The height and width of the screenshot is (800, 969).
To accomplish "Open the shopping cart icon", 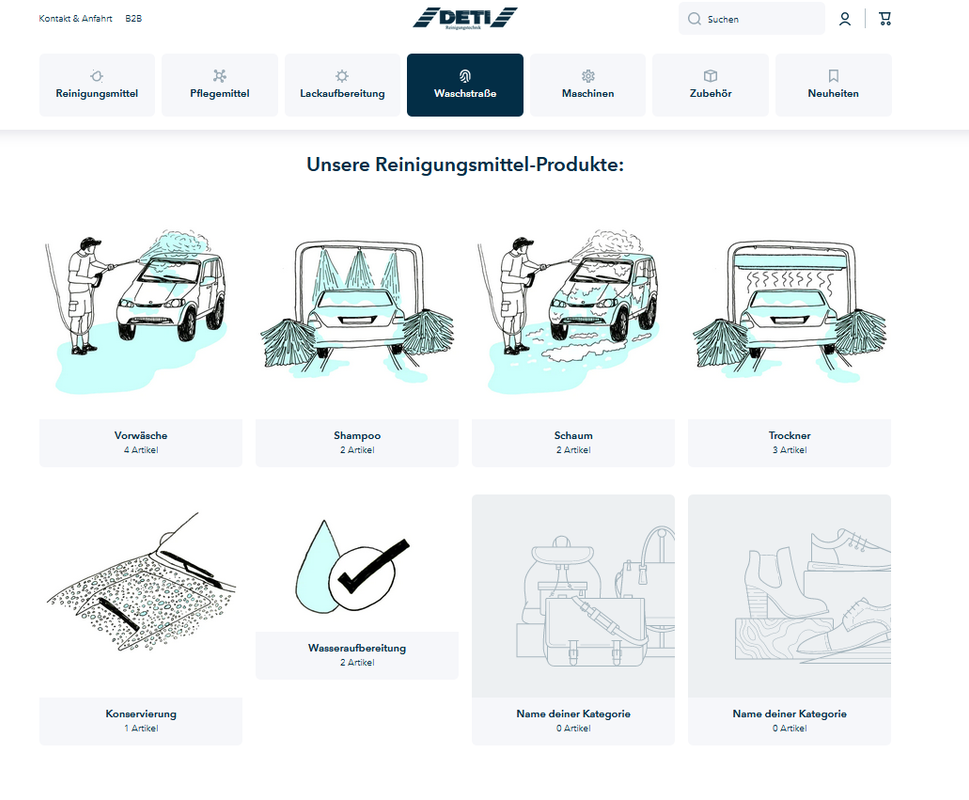I will [x=885, y=19].
